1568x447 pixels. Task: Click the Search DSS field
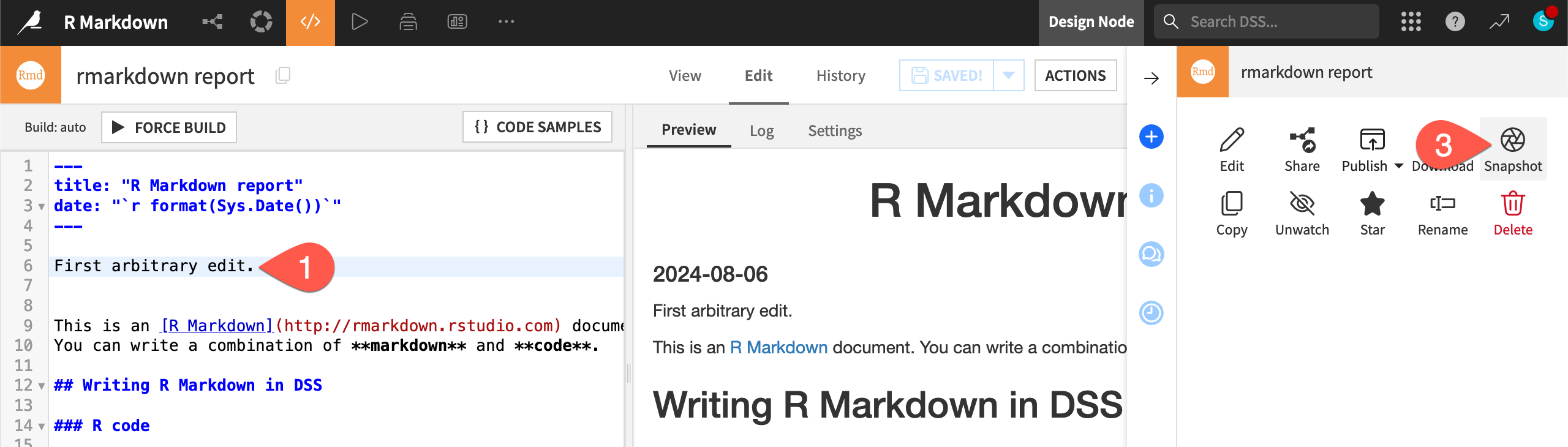point(1267,22)
